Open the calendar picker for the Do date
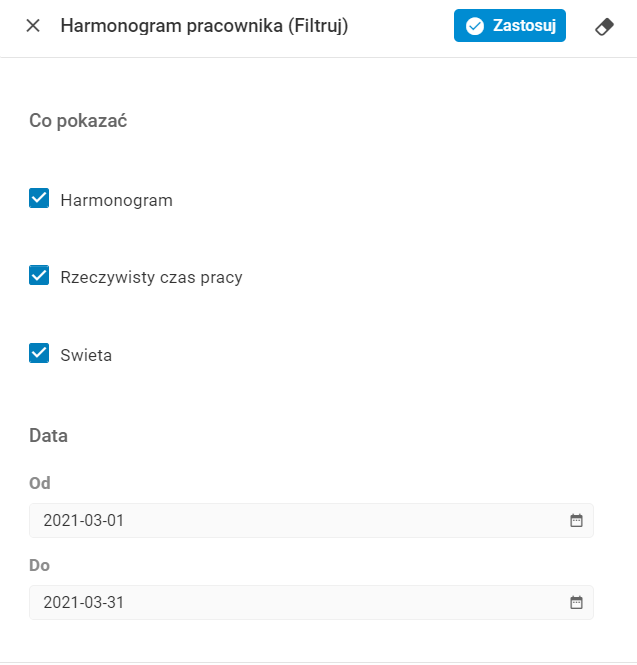The image size is (637, 665). coord(576,602)
